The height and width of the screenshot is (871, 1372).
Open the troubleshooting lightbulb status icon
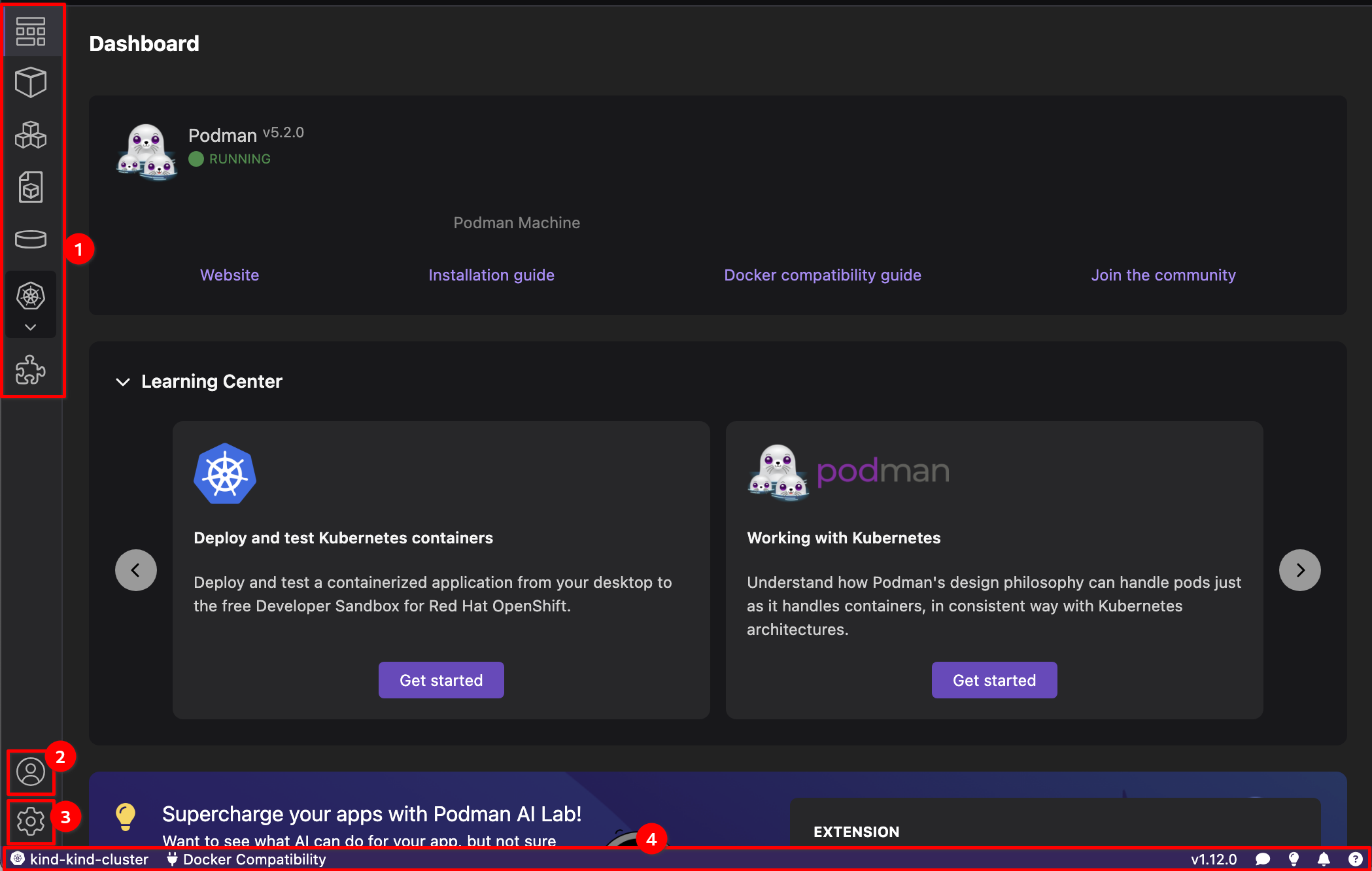point(1294,859)
